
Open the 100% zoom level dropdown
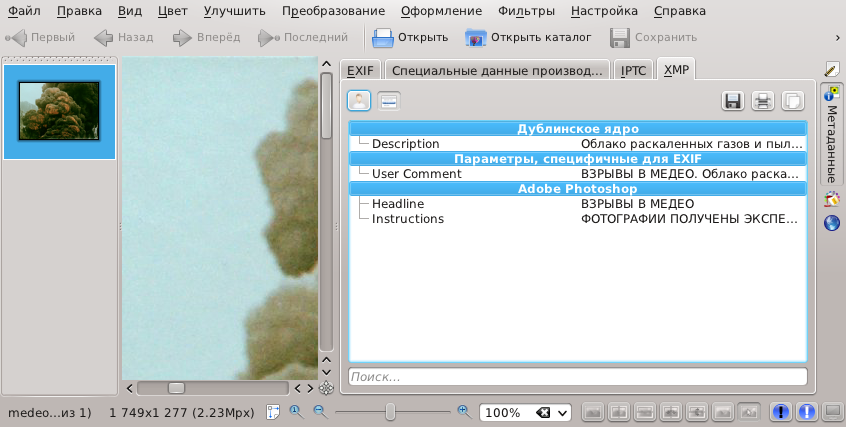click(x=563, y=413)
